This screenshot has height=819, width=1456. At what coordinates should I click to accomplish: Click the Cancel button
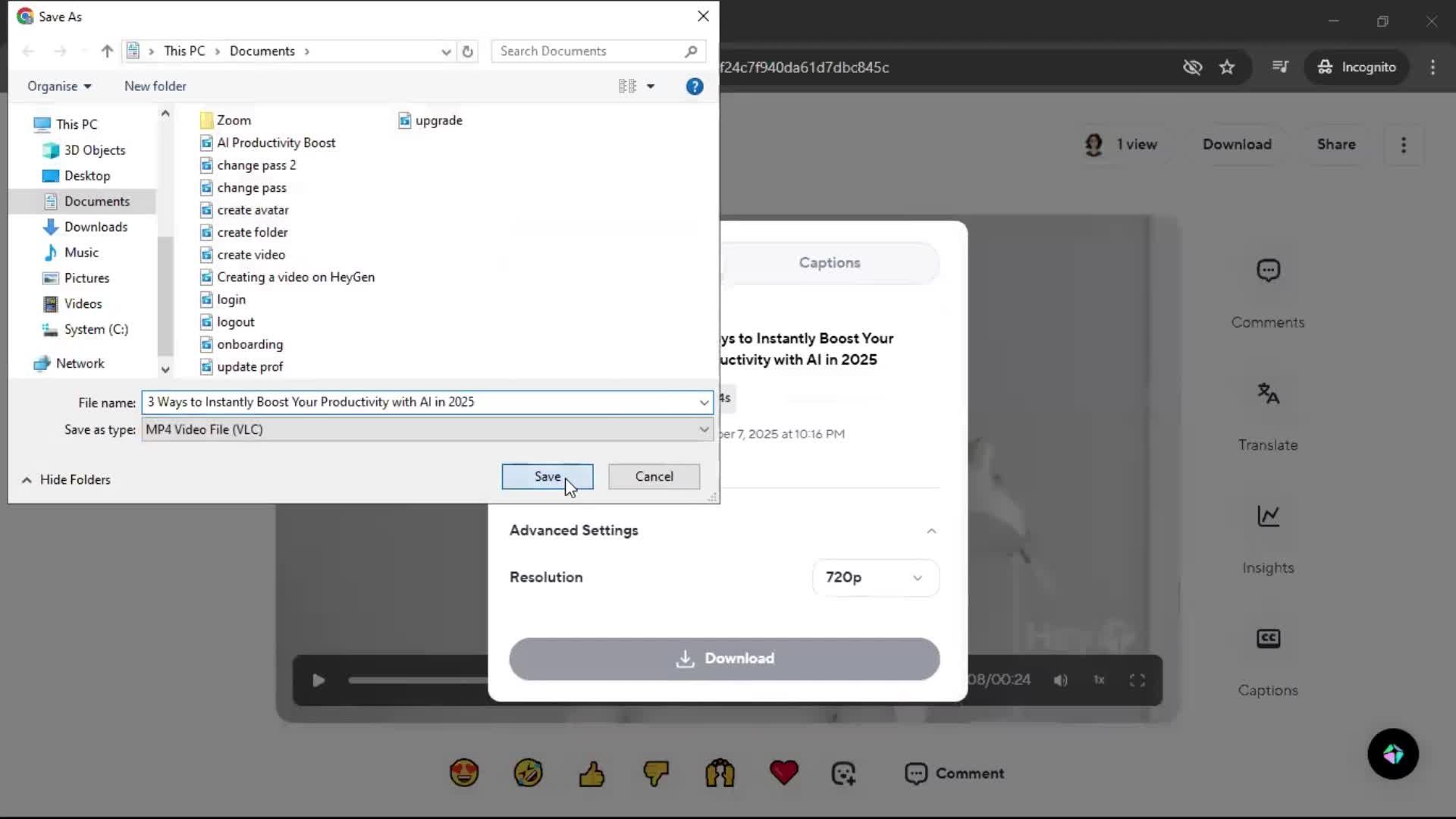[x=654, y=477]
